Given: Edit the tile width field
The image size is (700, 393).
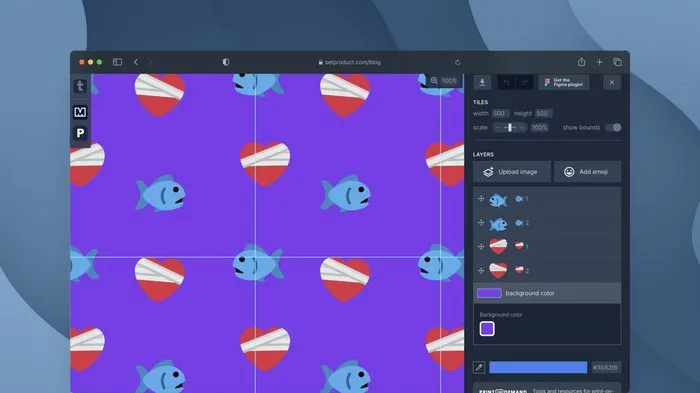Looking at the screenshot, I should [x=500, y=113].
